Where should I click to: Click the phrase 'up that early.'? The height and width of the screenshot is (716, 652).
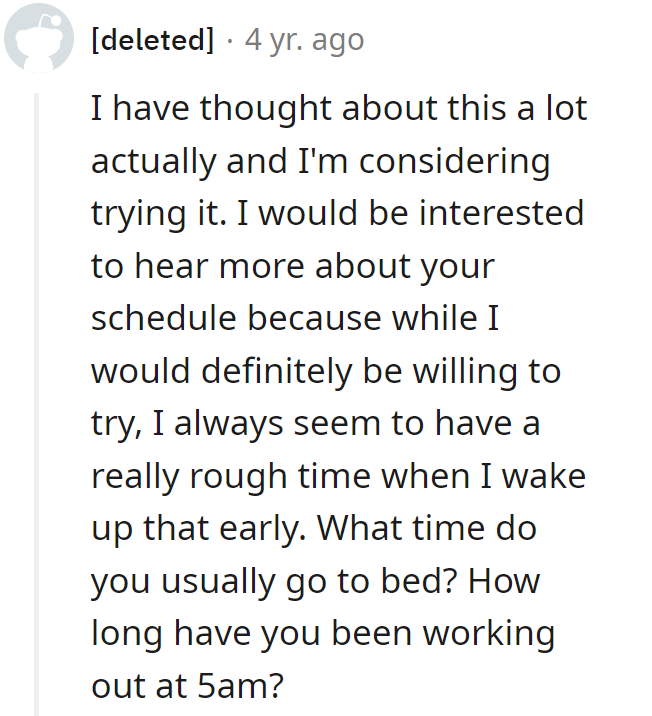point(198,529)
